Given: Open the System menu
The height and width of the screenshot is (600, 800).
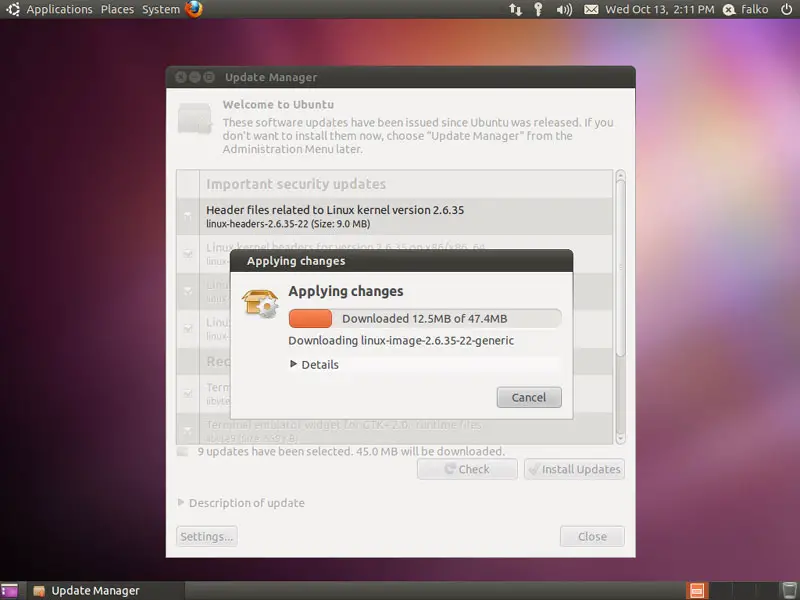Looking at the screenshot, I should click(x=161, y=9).
